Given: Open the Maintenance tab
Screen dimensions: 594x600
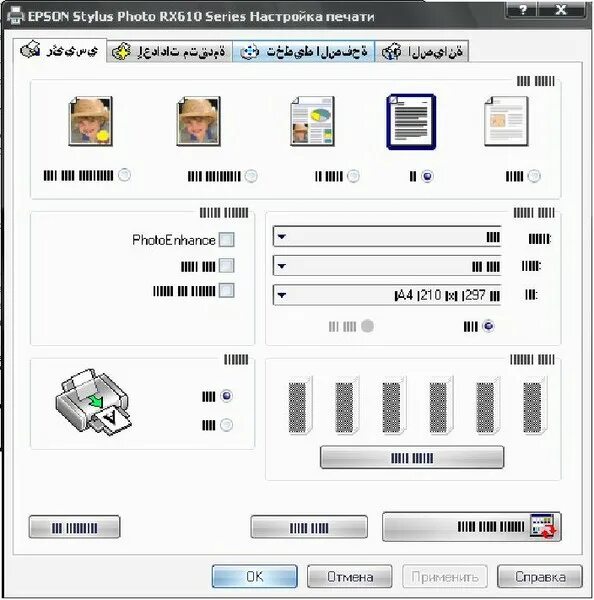Looking at the screenshot, I should 422,52.
